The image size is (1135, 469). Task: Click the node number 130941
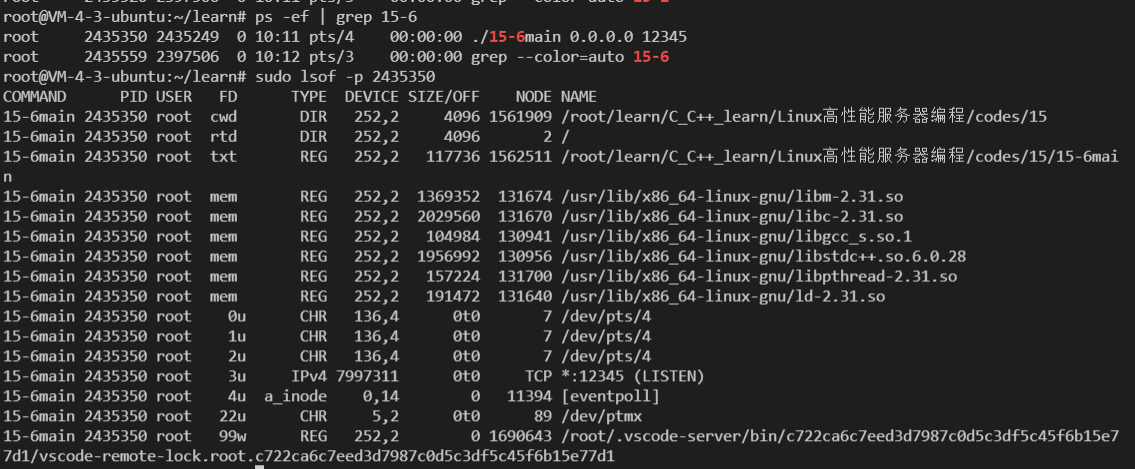525,237
